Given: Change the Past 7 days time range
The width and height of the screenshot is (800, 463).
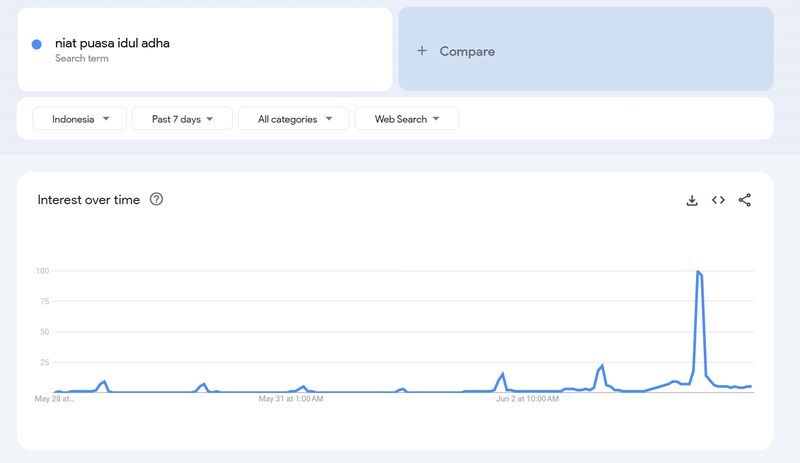Looking at the screenshot, I should pos(182,119).
